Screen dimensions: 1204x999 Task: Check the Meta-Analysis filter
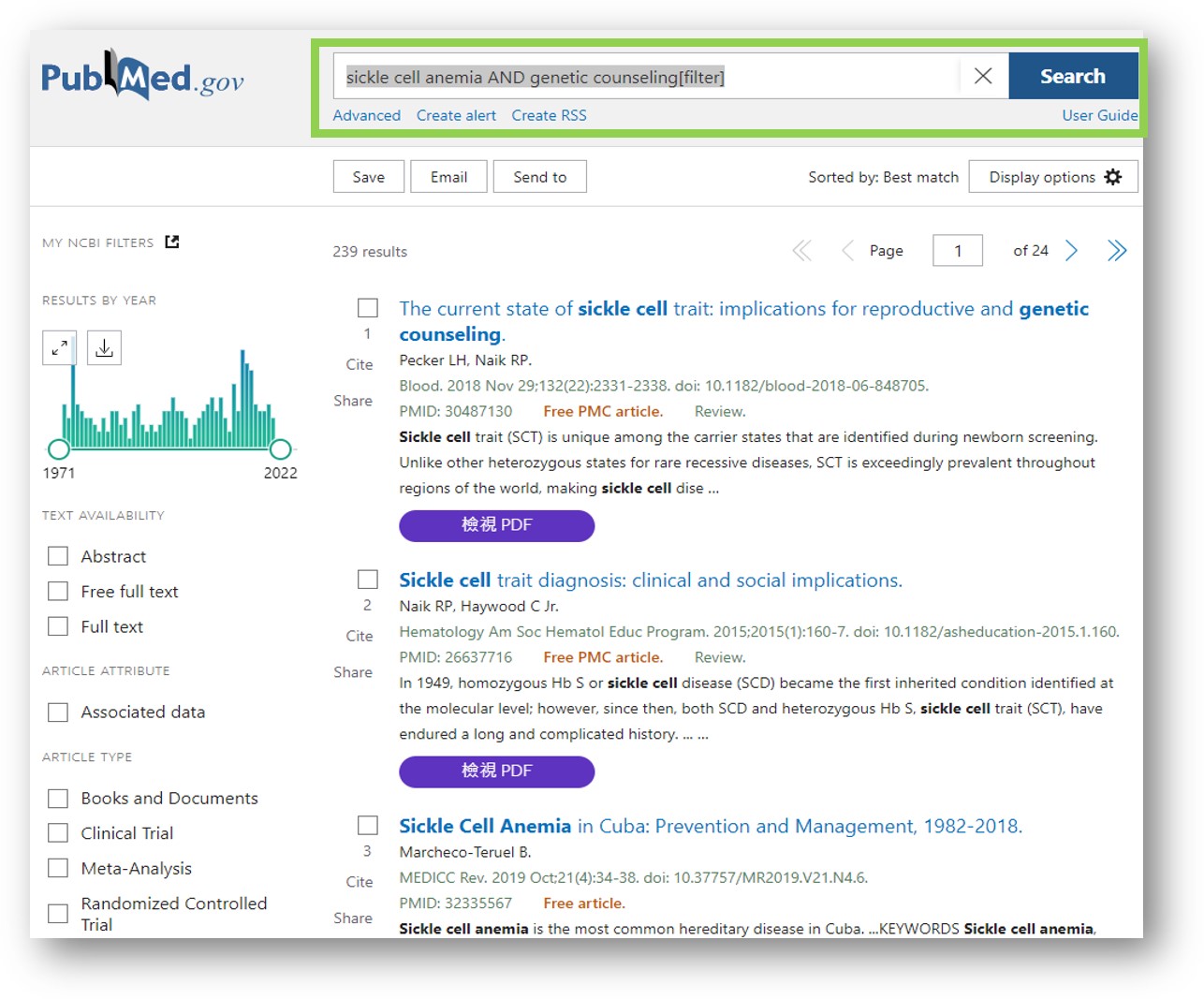point(58,868)
